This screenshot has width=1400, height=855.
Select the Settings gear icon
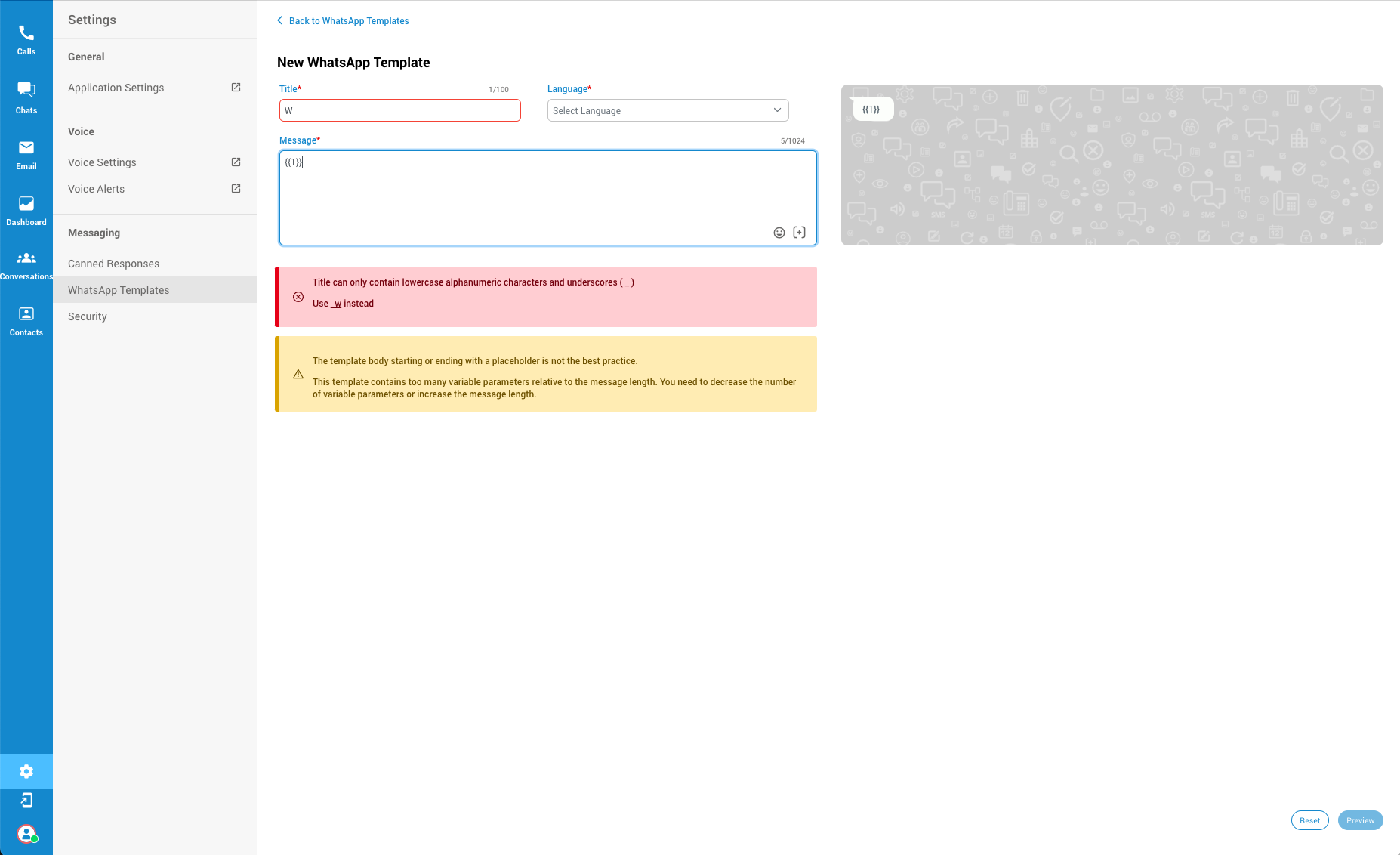pyautogui.click(x=26, y=771)
